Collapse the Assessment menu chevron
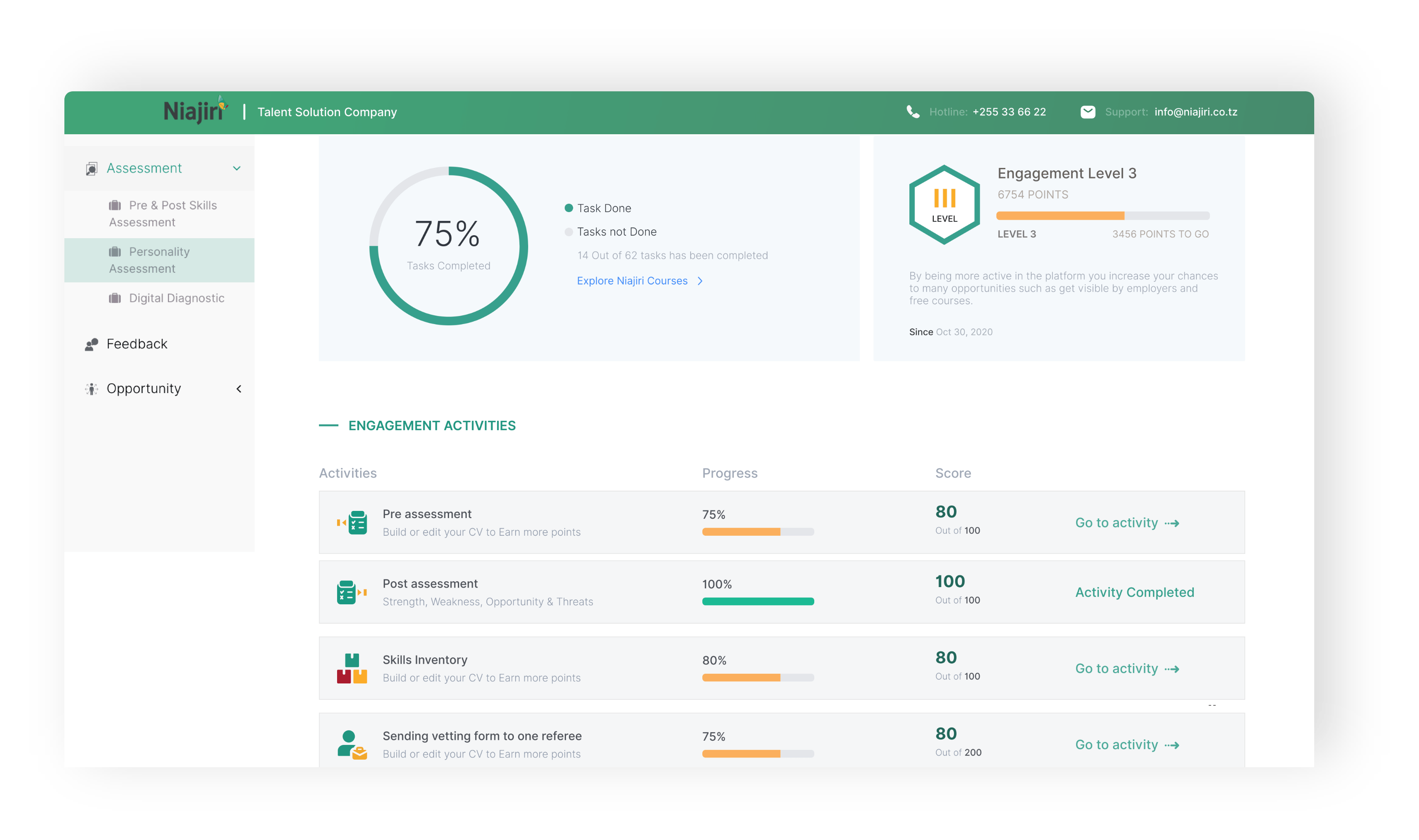Image resolution: width=1419 pixels, height=840 pixels. click(x=236, y=168)
